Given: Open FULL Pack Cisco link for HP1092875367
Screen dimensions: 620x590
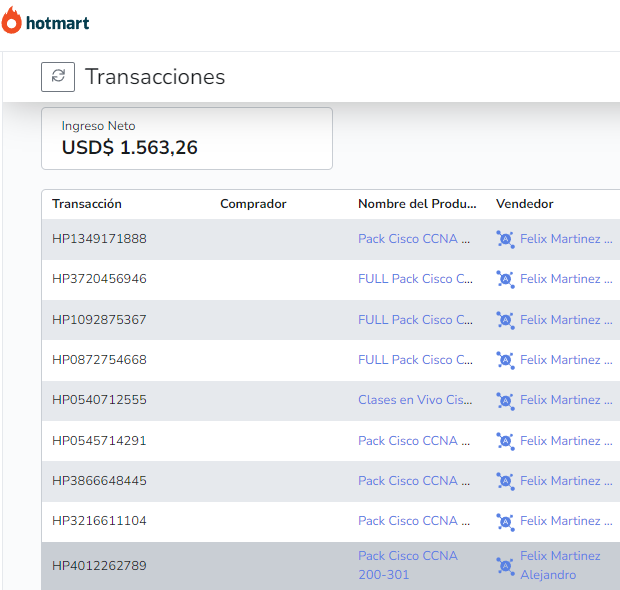Looking at the screenshot, I should click(415, 320).
